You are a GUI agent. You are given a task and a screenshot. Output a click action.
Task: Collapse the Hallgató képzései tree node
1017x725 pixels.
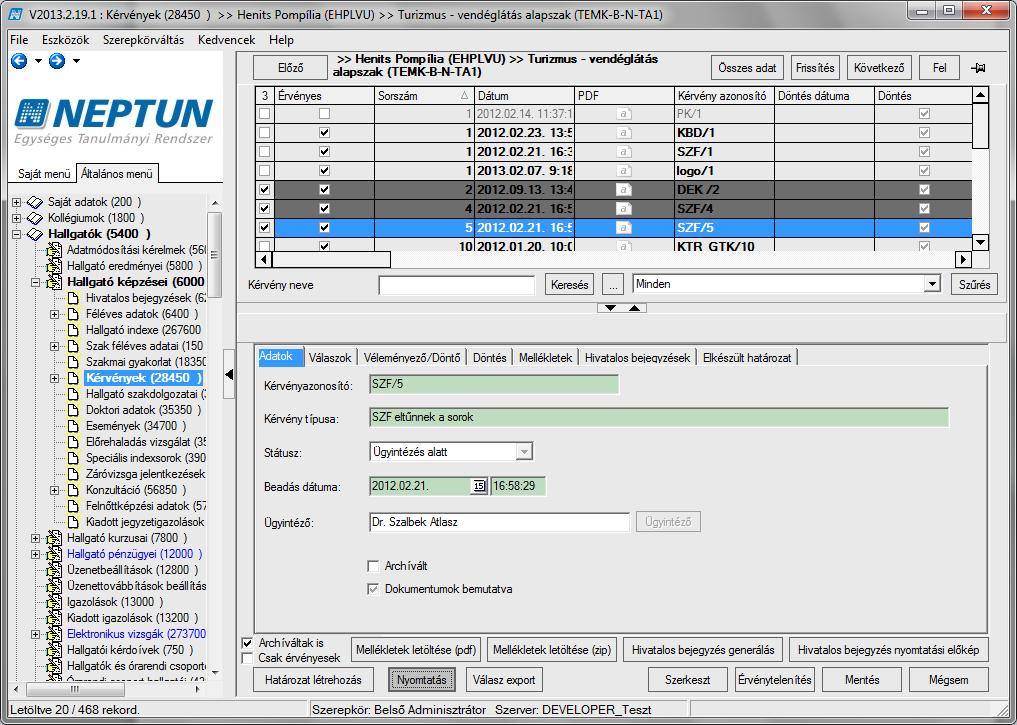(36, 283)
